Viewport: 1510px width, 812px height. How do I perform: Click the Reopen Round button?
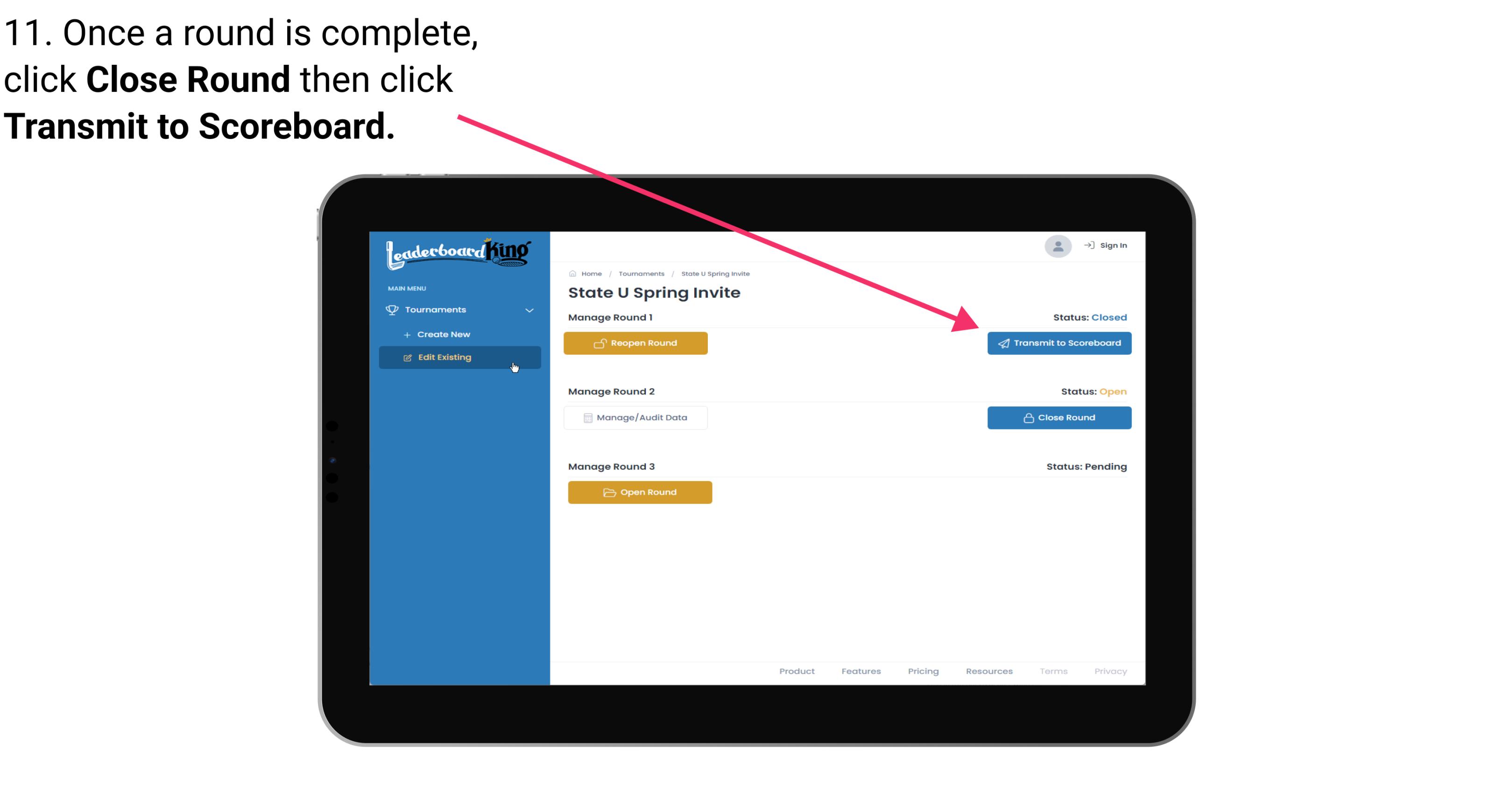coord(637,343)
